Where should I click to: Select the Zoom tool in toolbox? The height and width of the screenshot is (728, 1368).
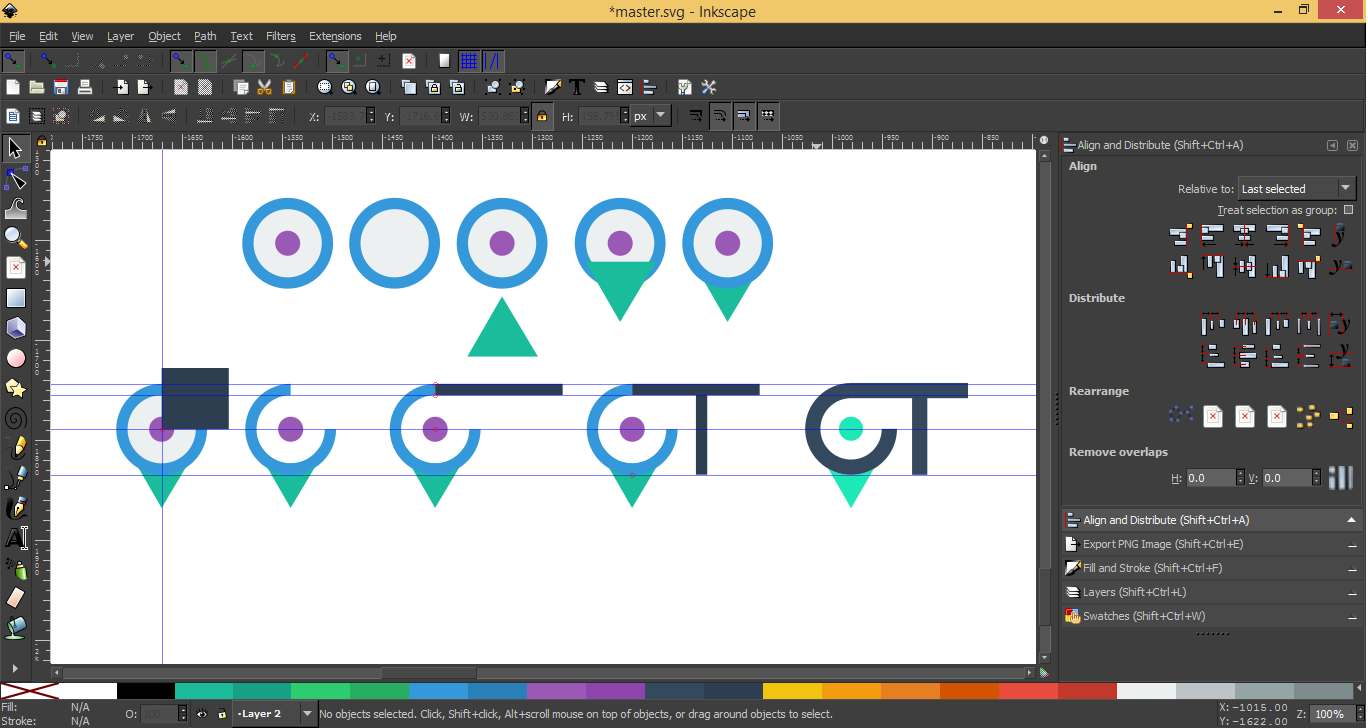(x=16, y=238)
